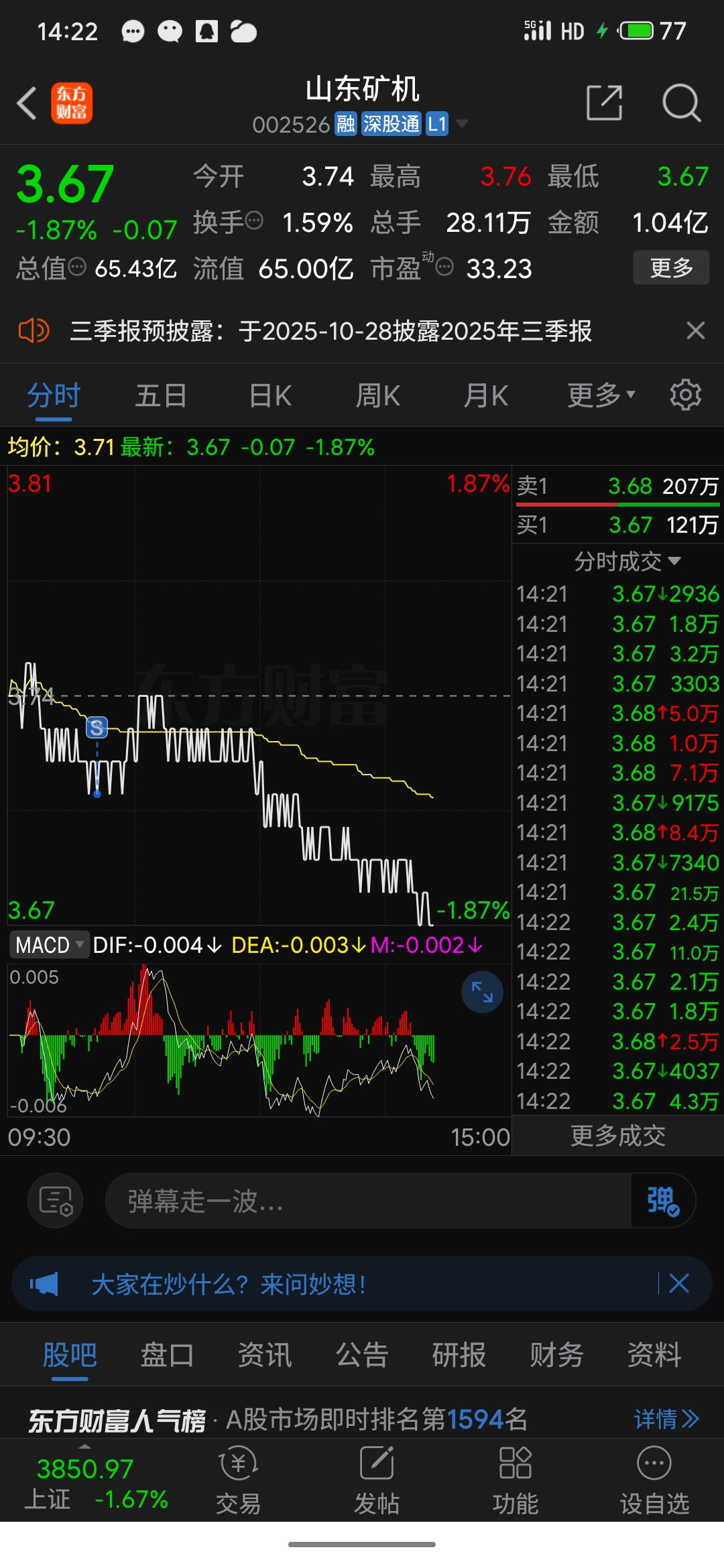
Task: Open the bullet comment settings icon
Action: coord(56,1200)
